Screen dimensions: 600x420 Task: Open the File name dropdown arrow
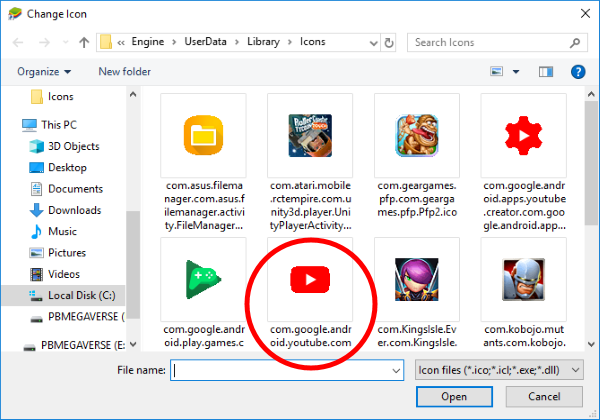[396, 371]
